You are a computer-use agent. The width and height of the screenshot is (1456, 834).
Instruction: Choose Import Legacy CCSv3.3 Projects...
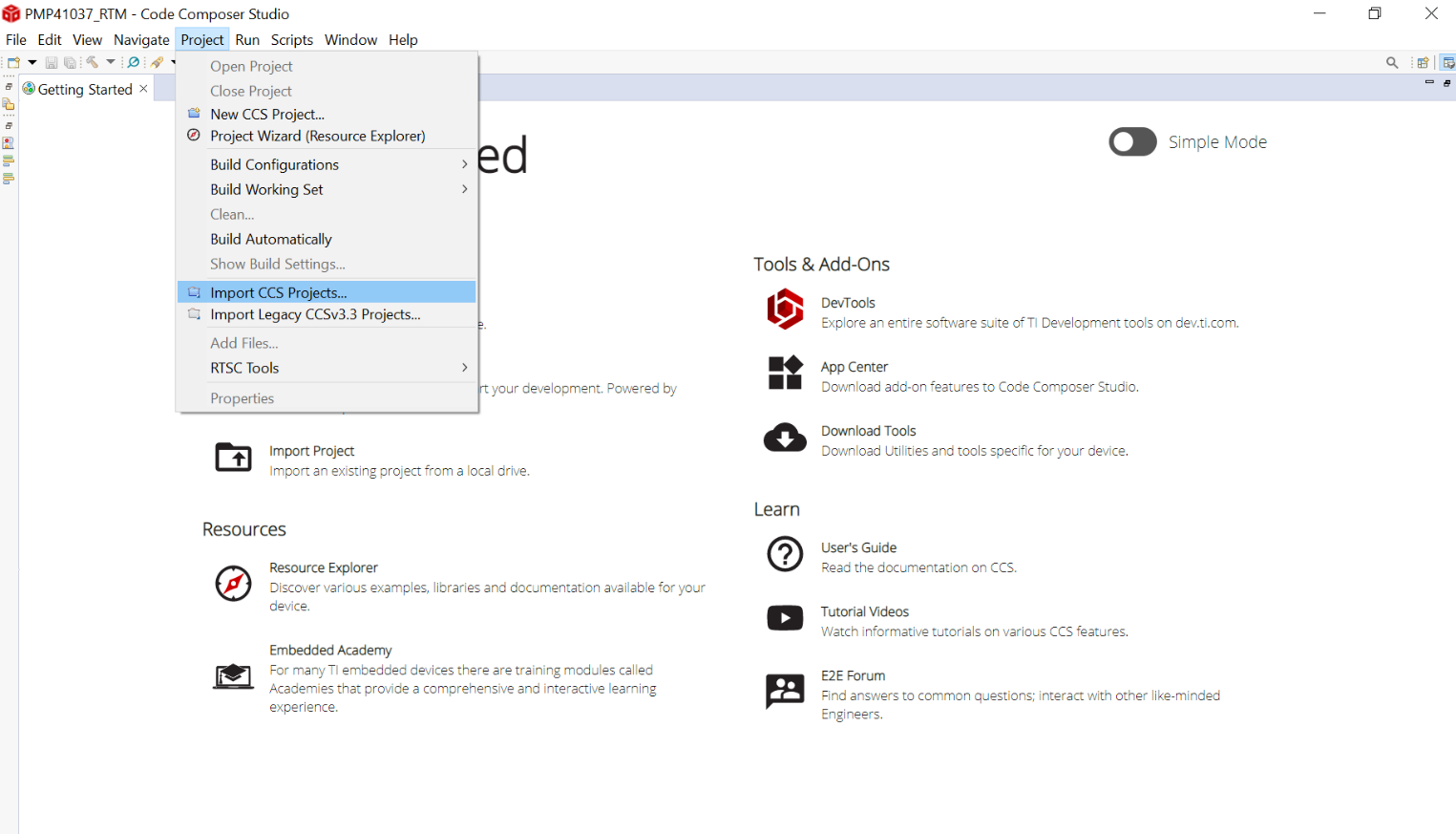pyautogui.click(x=327, y=314)
